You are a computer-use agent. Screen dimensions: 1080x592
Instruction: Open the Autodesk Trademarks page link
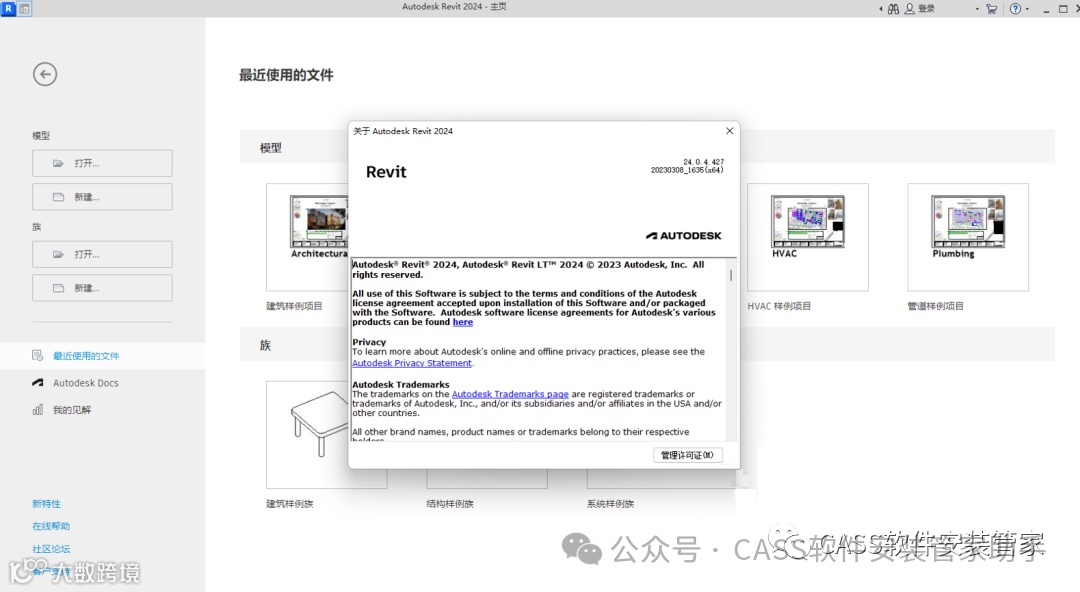tap(510, 394)
